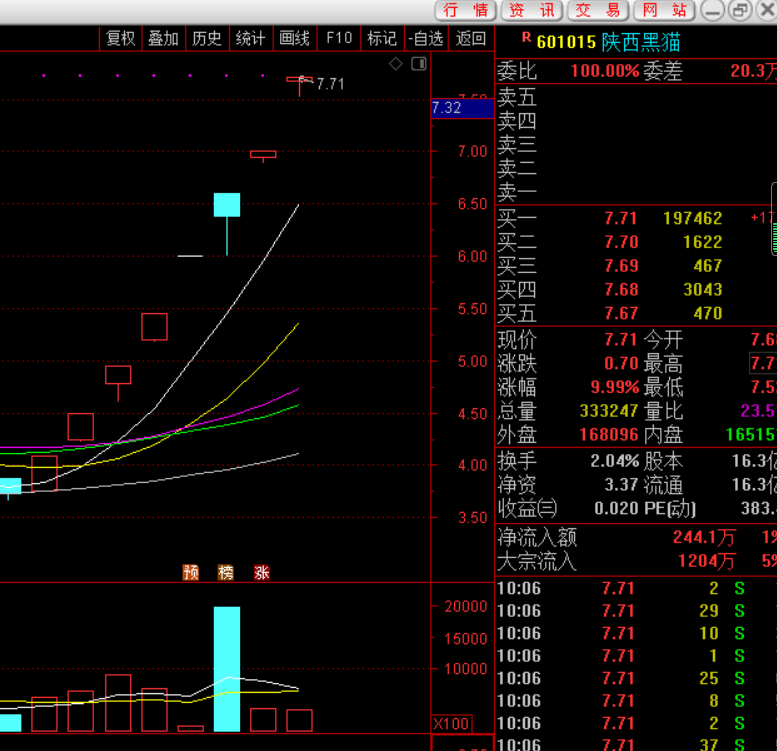The width and height of the screenshot is (777, 751).
Task: Open the 交易 trading menu
Action: (598, 11)
